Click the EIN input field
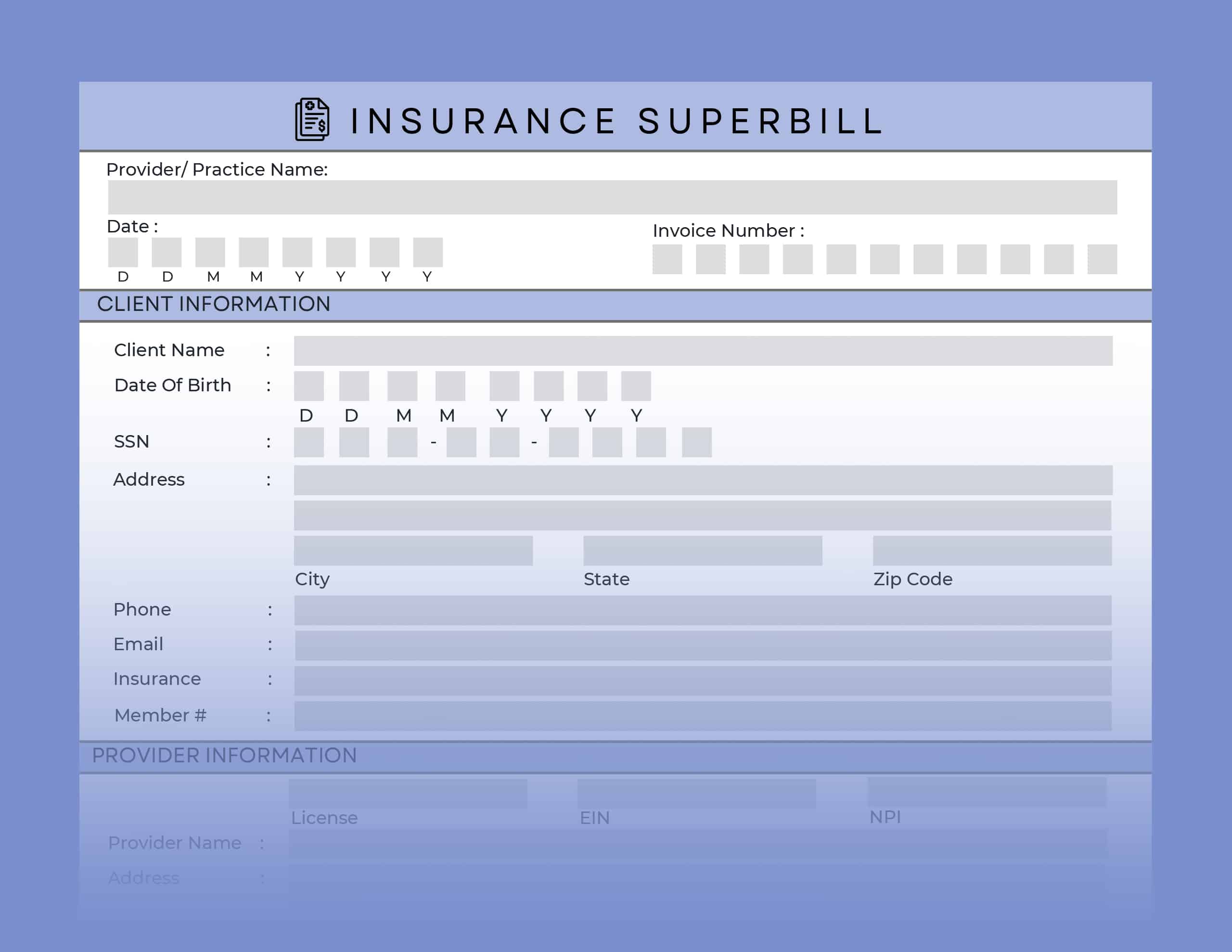The height and width of the screenshot is (952, 1232). (697, 794)
